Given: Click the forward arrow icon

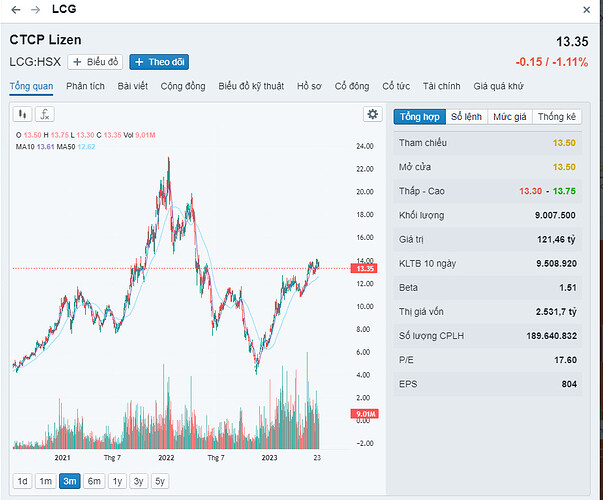Looking at the screenshot, I should pyautogui.click(x=35, y=9).
